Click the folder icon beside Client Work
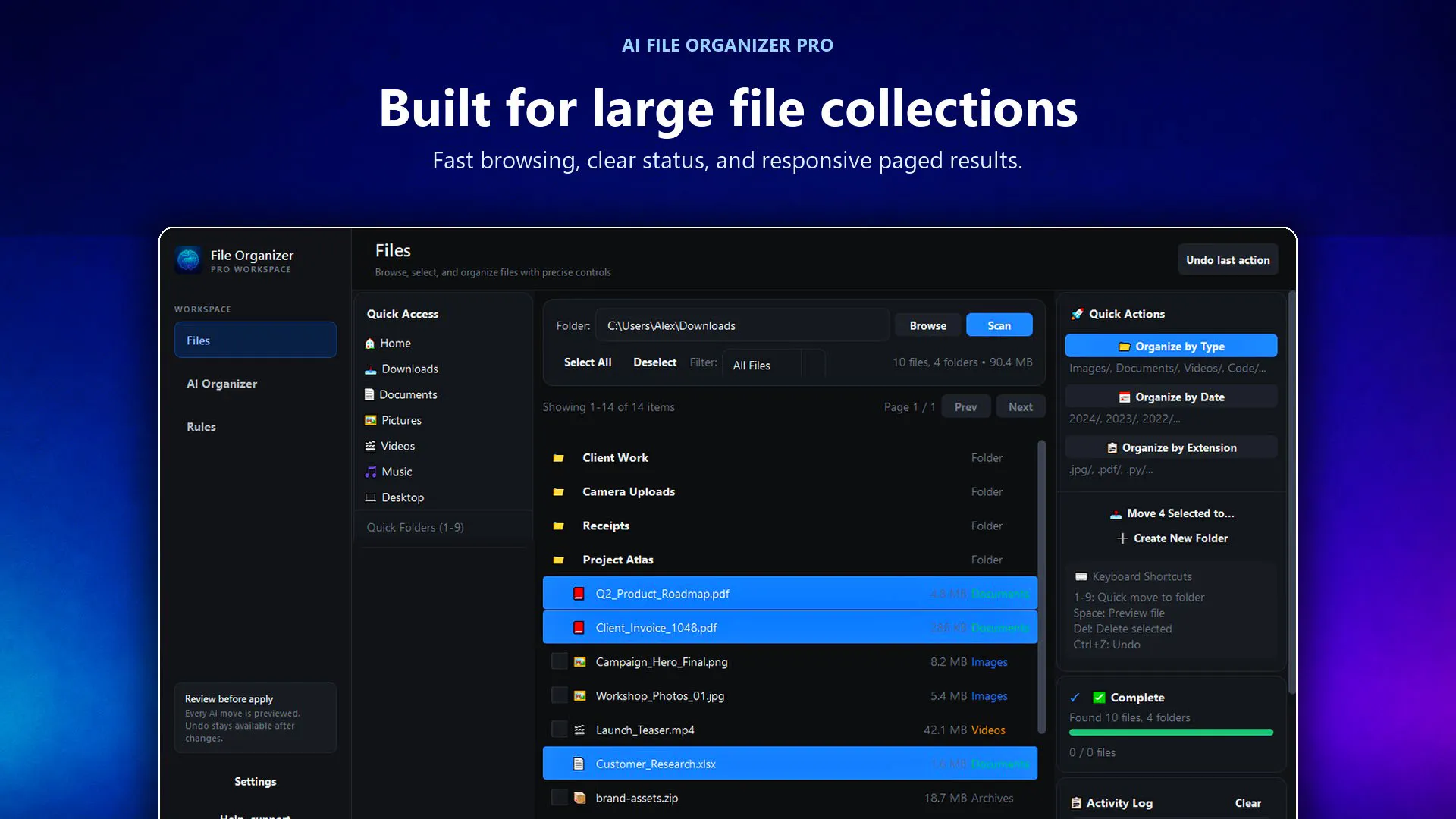The width and height of the screenshot is (1456, 819). pyautogui.click(x=559, y=458)
